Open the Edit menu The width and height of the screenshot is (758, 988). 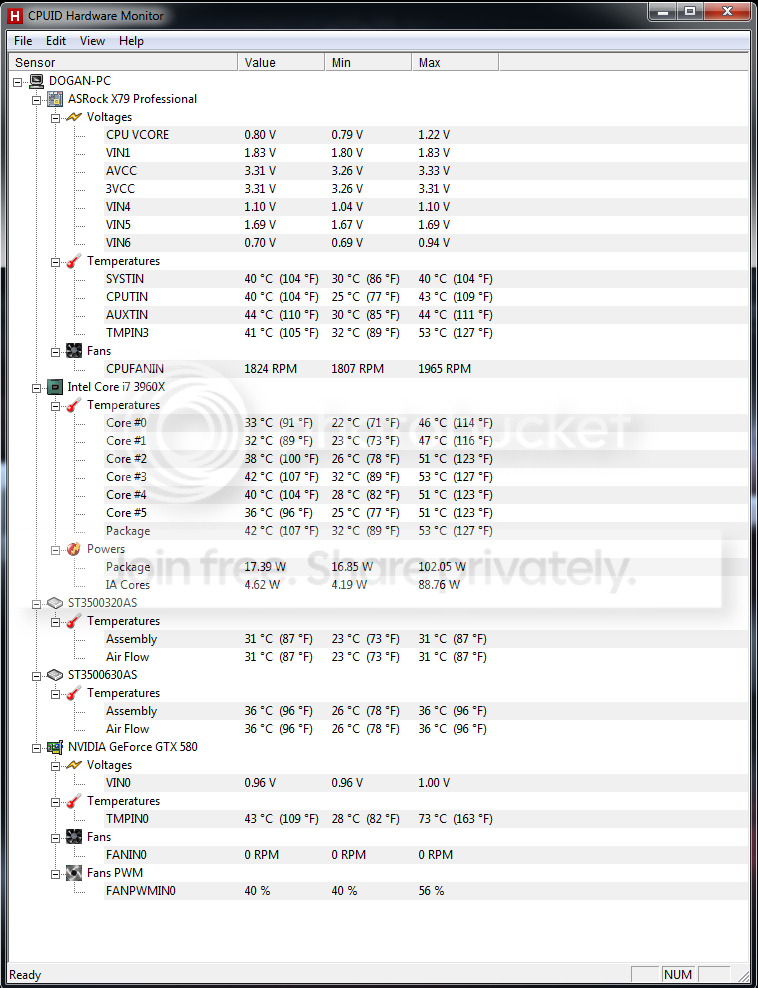(56, 41)
